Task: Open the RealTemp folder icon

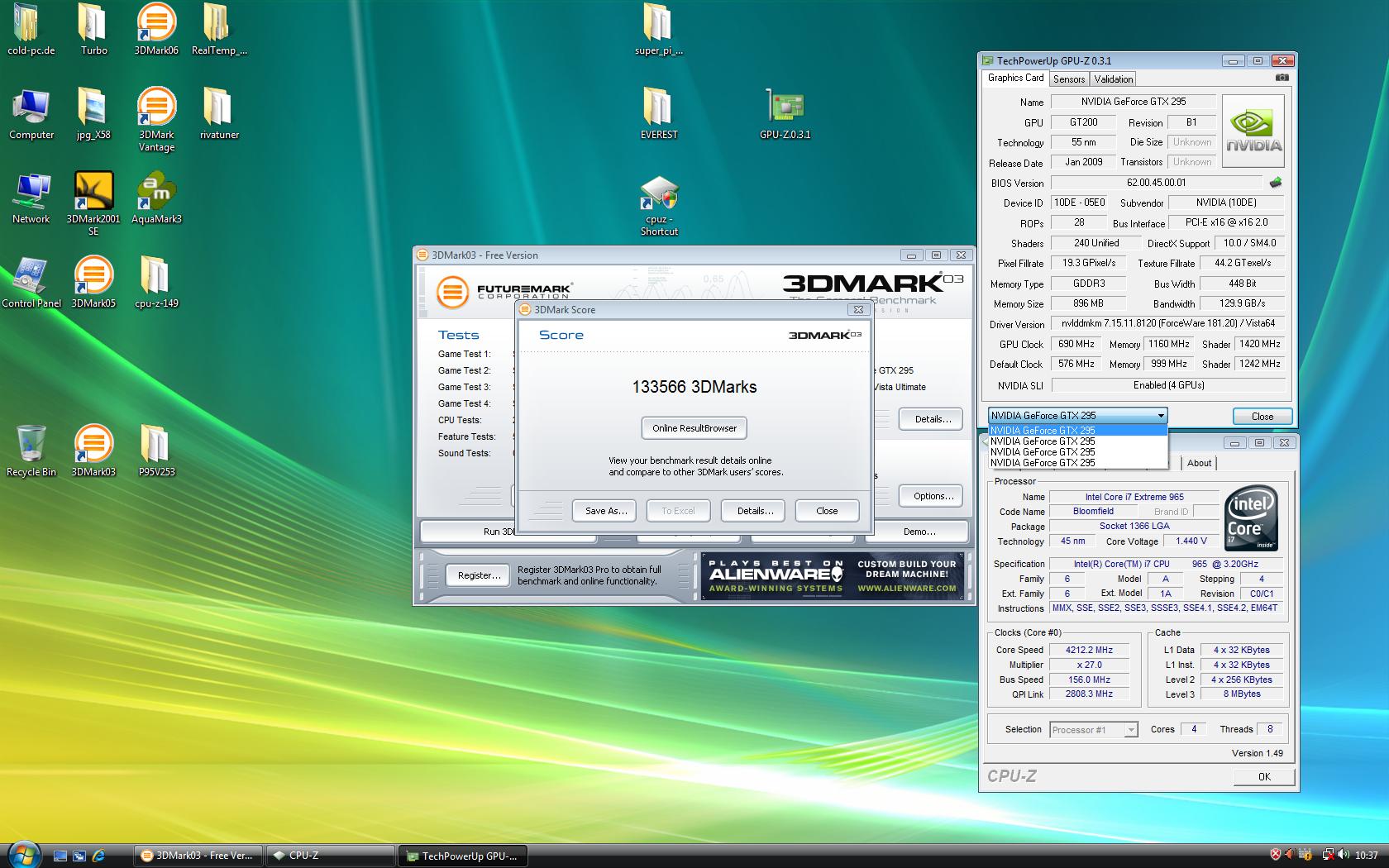Action: click(x=219, y=29)
